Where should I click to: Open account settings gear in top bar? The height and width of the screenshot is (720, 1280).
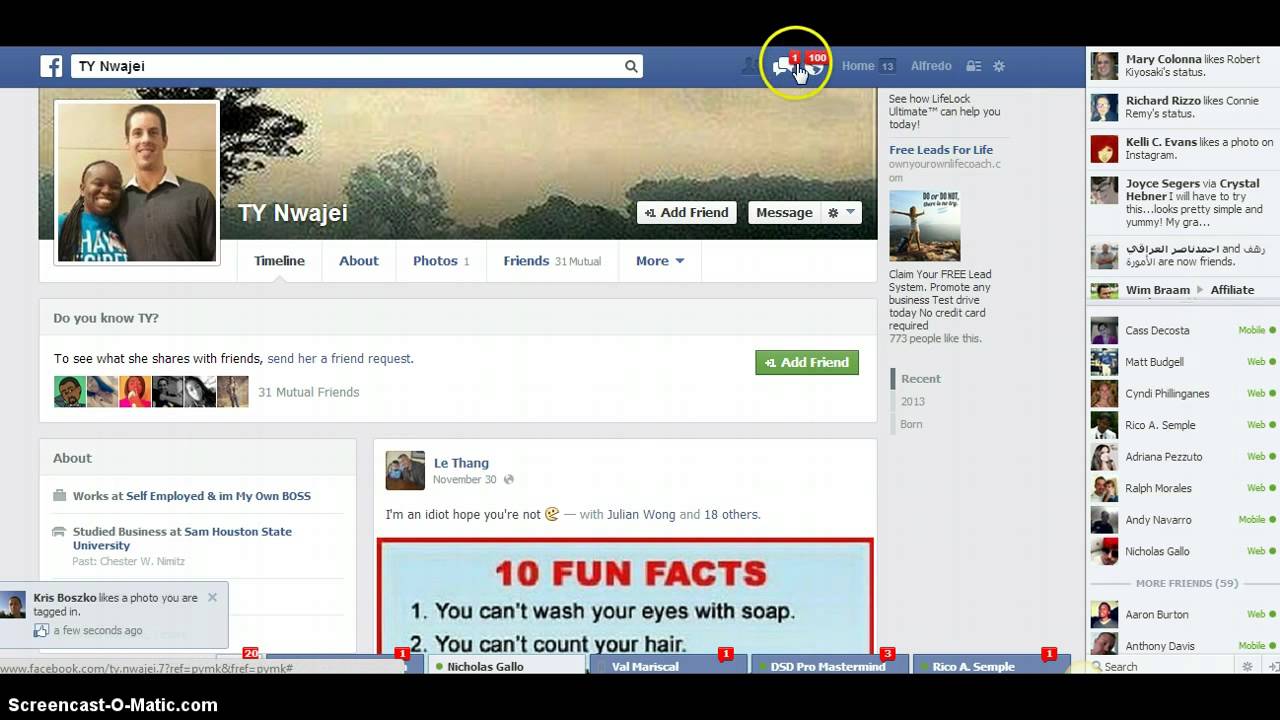tap(998, 66)
